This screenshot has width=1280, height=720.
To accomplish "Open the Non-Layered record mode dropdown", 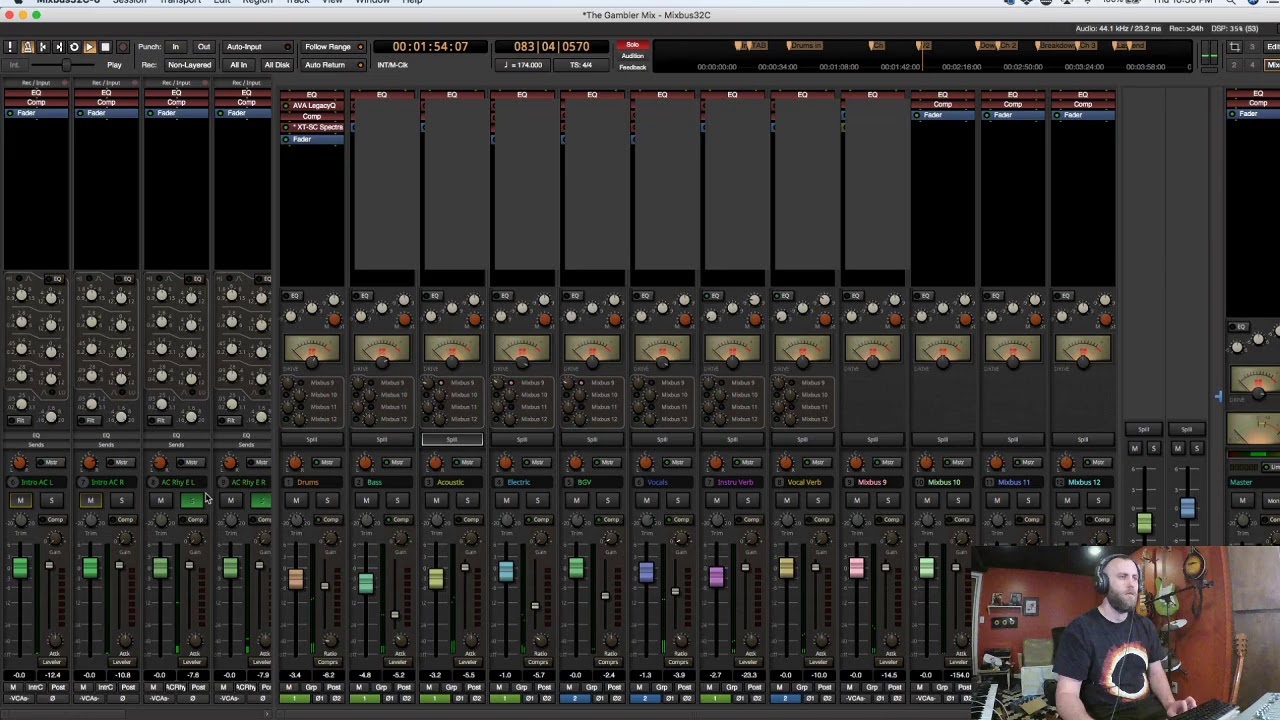I will coord(189,65).
